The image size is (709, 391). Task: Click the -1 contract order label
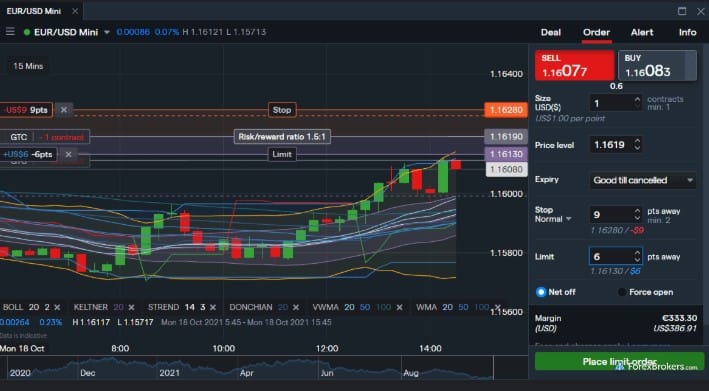(x=61, y=137)
